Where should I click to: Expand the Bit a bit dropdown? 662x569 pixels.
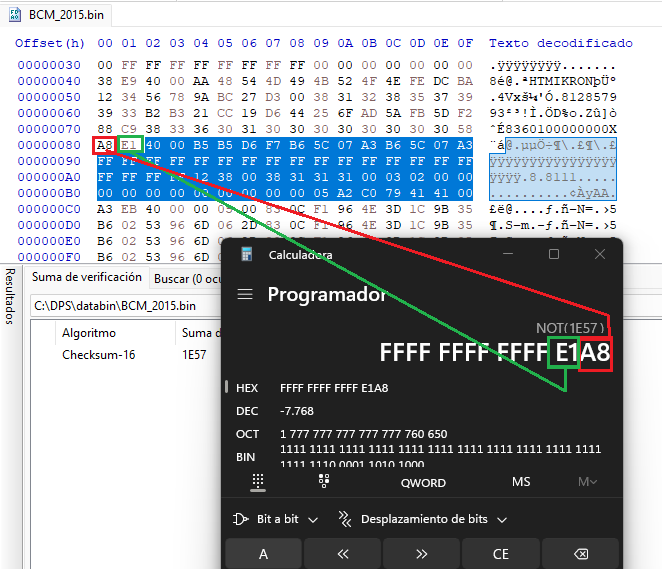click(x=275, y=519)
